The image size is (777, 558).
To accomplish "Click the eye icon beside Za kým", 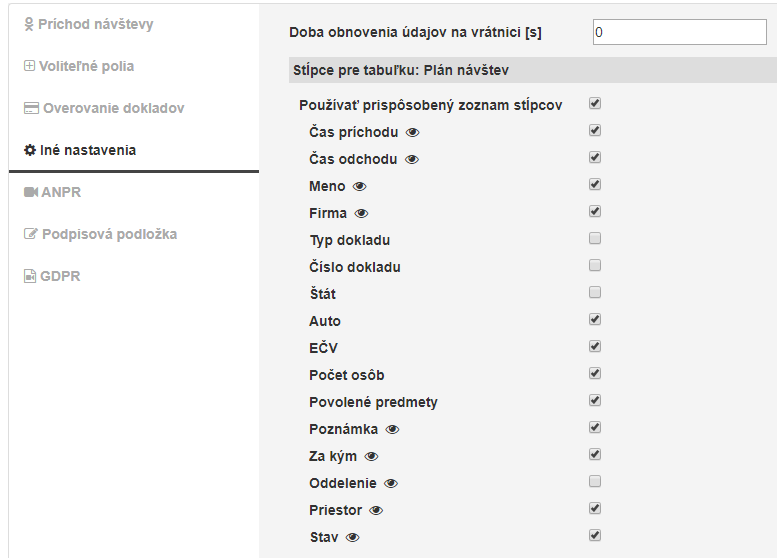I will [371, 456].
